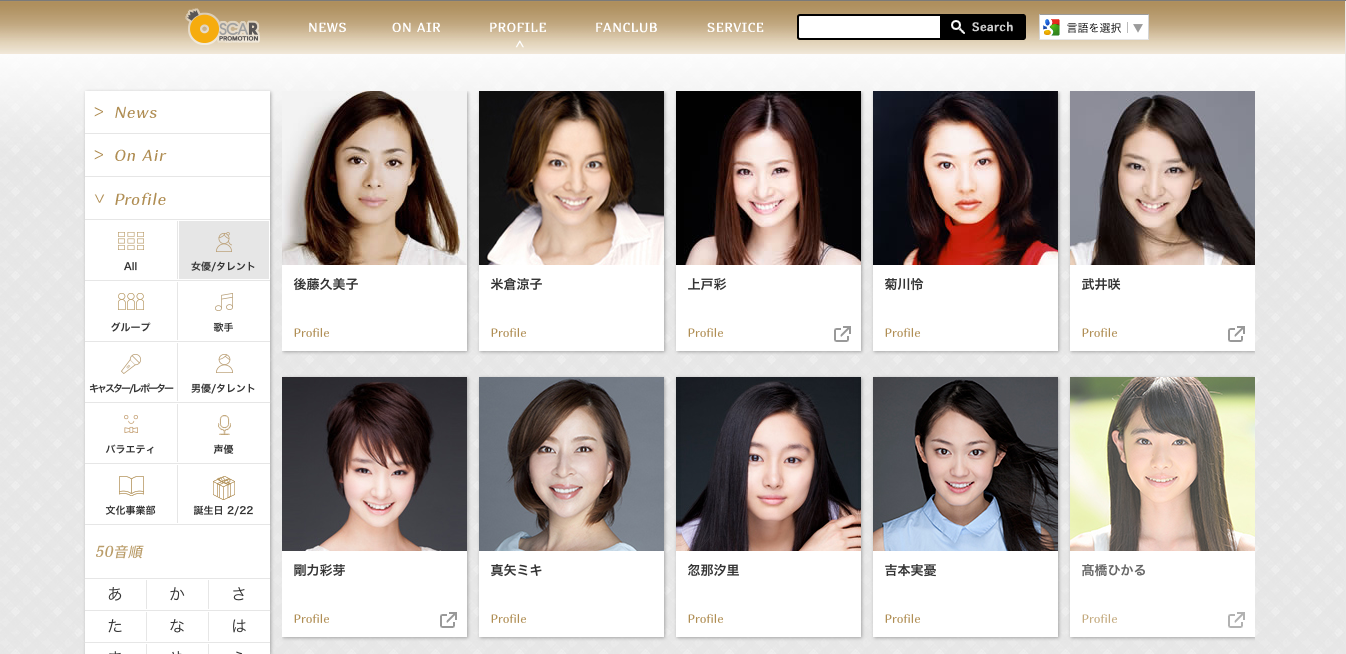This screenshot has width=1346, height=654.
Task: Open the FANCLUB top menu item
Action: point(626,28)
